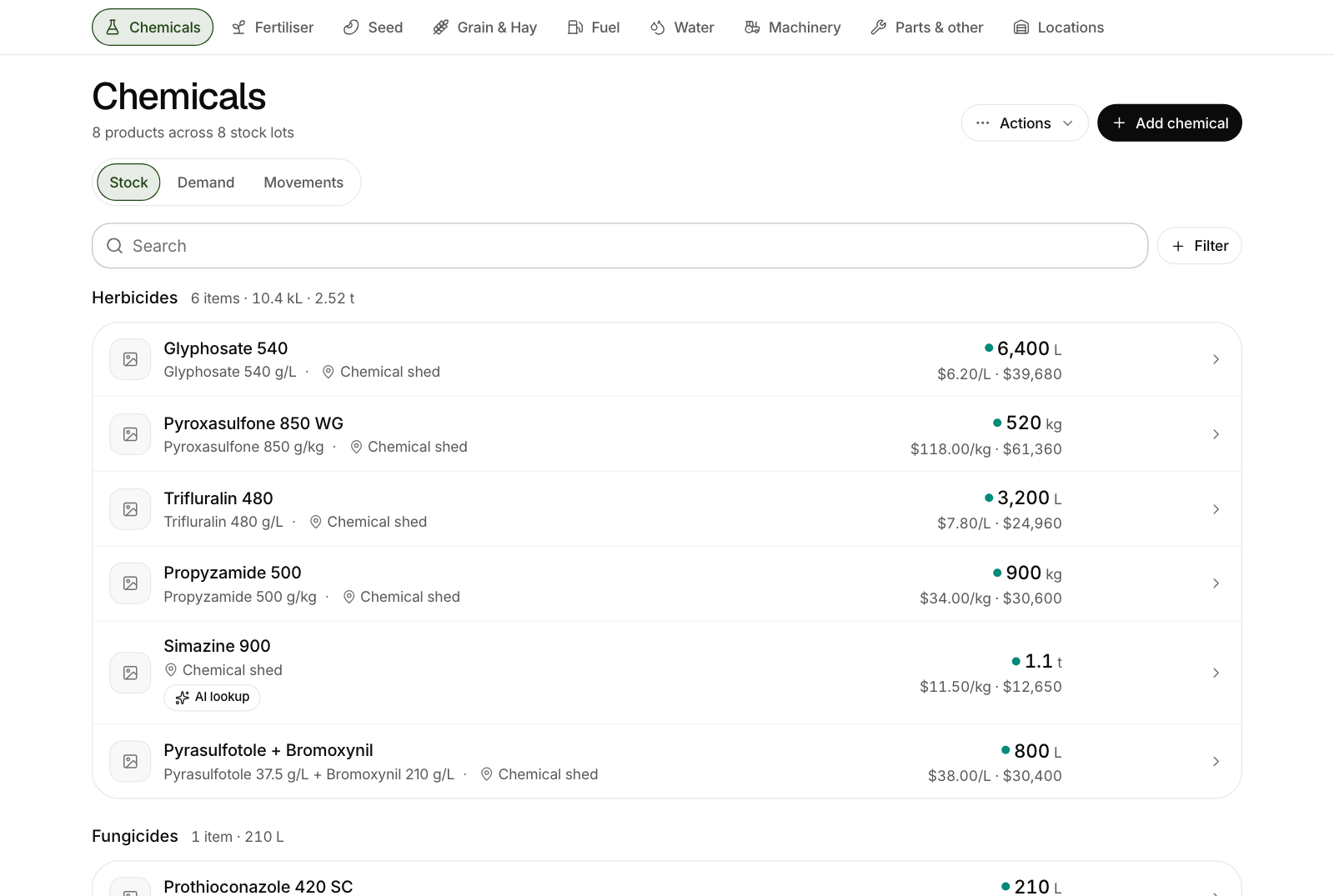The height and width of the screenshot is (896, 1334).
Task: Click the Glyphosate 540 product name
Action: point(226,348)
